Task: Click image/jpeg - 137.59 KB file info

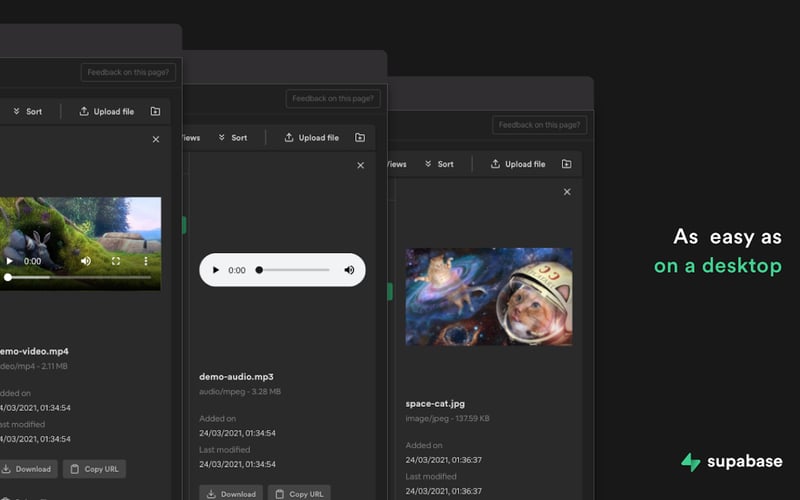Action: click(447, 418)
